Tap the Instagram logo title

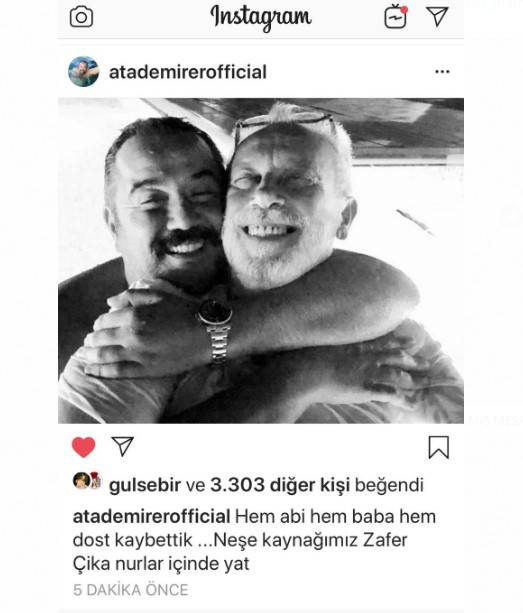[261, 18]
